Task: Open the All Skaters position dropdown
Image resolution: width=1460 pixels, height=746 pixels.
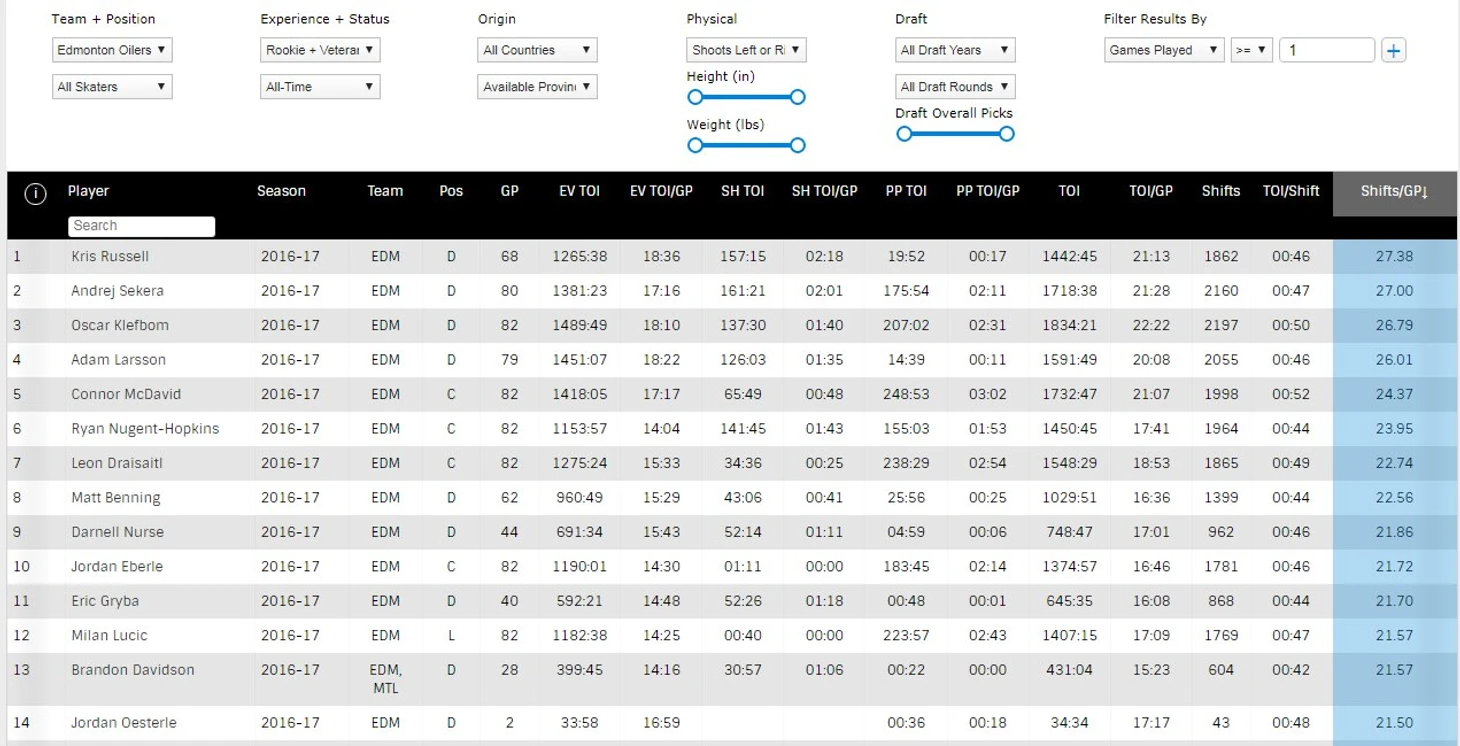Action: [112, 87]
